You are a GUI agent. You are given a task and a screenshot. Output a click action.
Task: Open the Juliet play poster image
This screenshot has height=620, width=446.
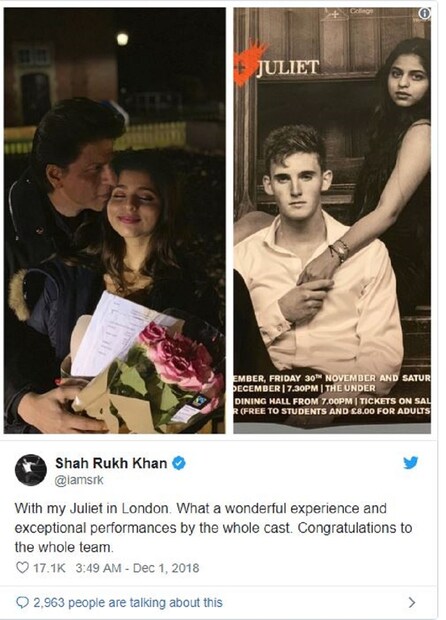point(332,221)
